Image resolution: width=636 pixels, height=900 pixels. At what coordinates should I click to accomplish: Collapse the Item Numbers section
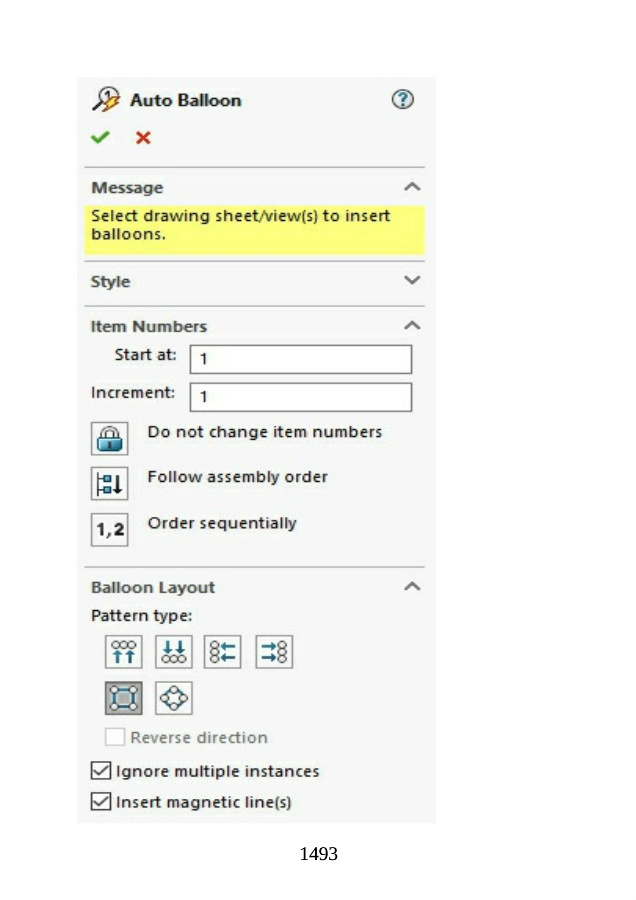411,326
